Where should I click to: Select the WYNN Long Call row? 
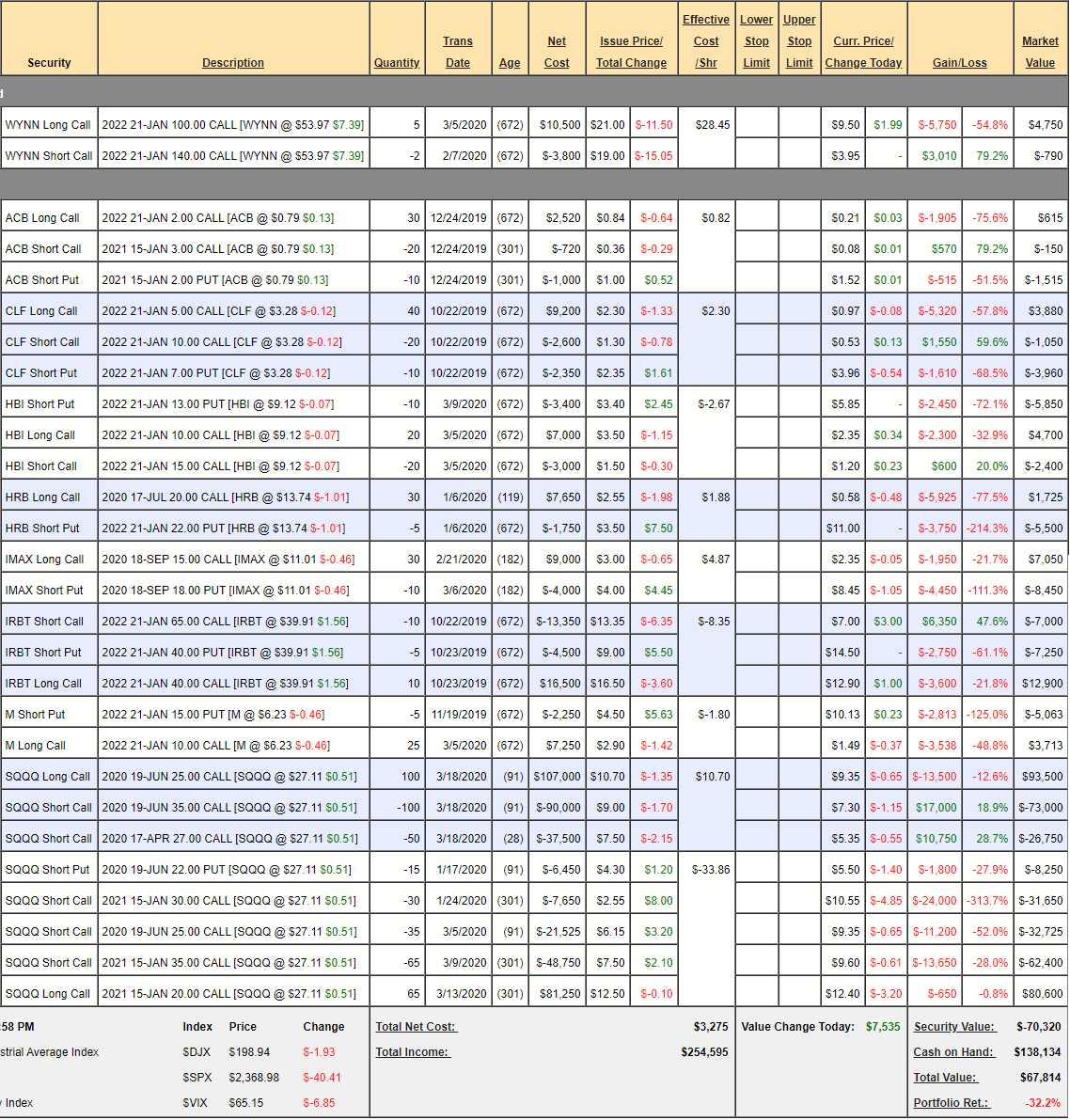point(48,125)
